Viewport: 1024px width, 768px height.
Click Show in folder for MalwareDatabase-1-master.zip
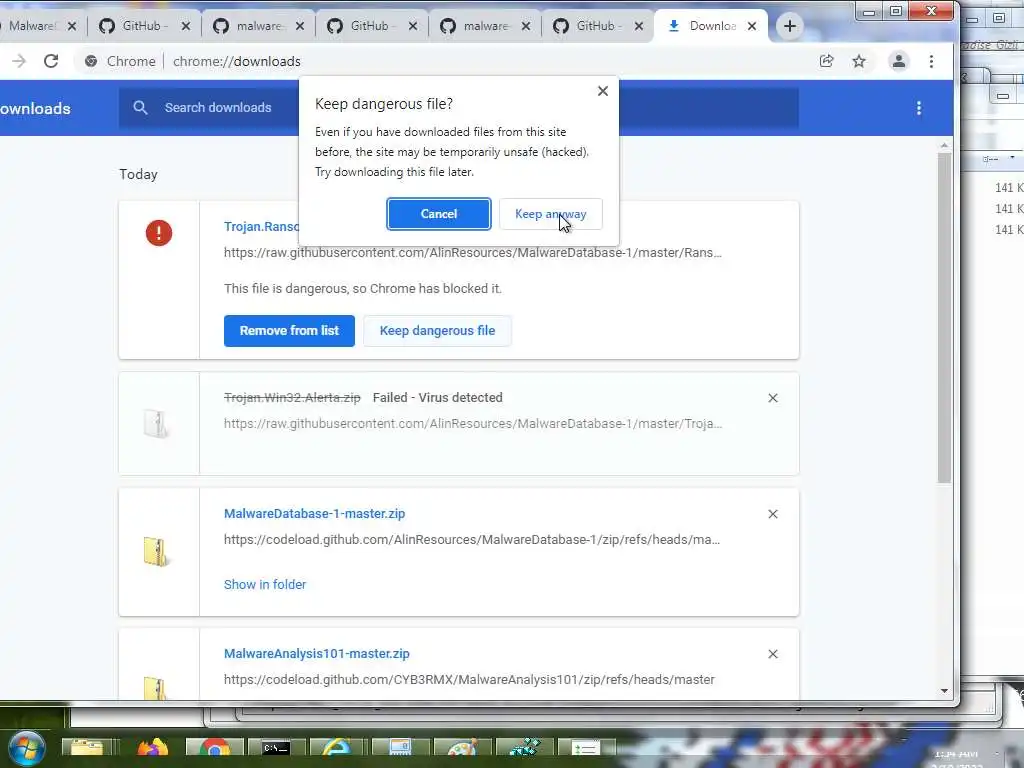(x=264, y=584)
